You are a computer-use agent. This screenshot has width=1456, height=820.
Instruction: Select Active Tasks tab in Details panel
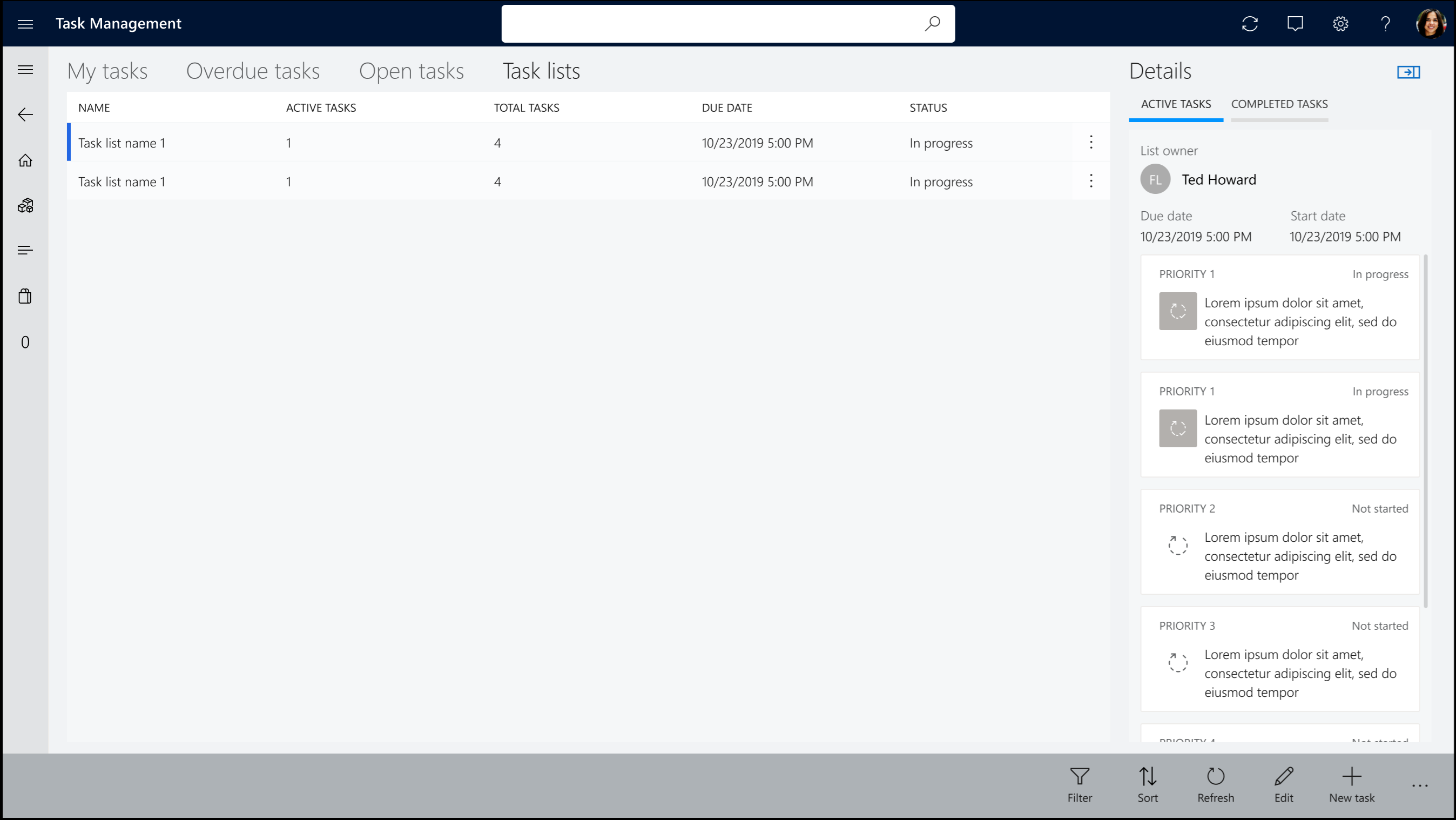tap(1177, 104)
